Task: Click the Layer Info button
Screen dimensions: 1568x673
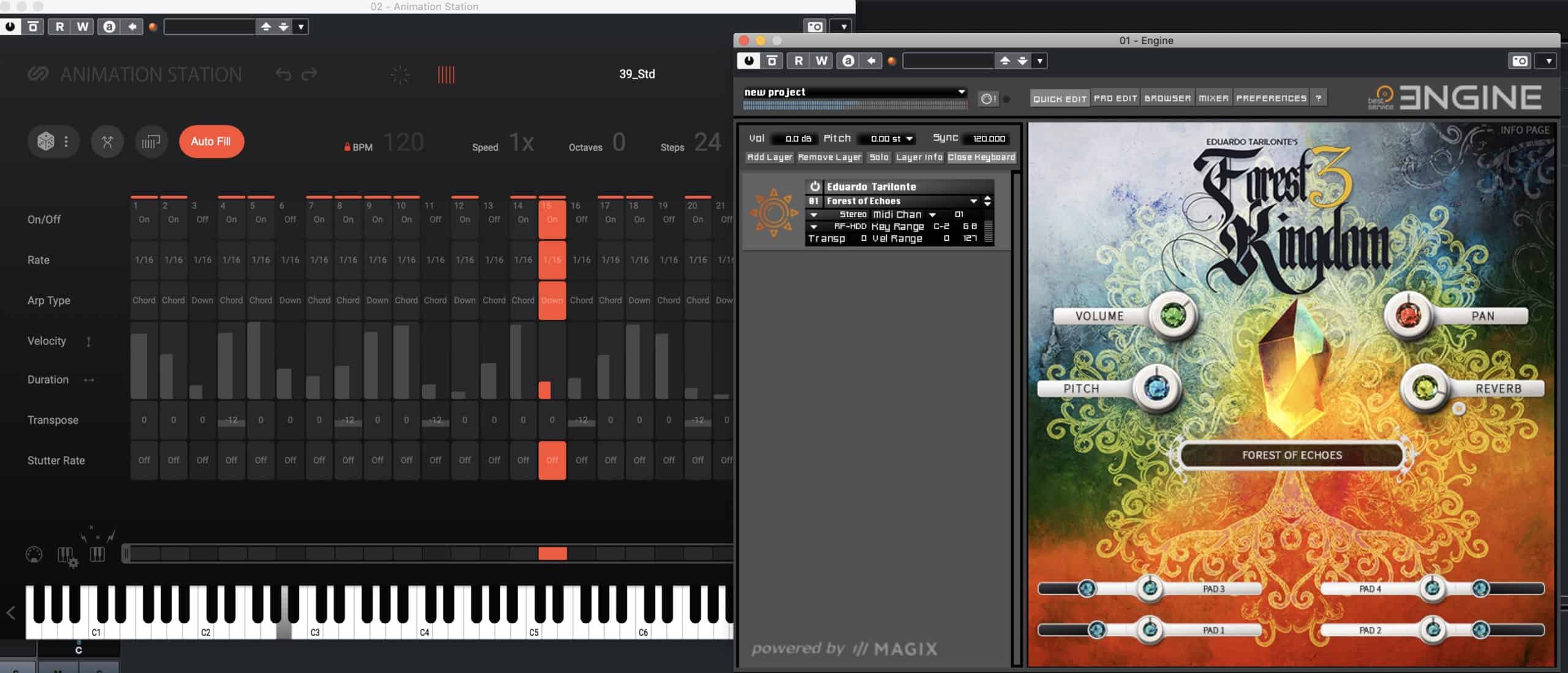Action: point(919,158)
